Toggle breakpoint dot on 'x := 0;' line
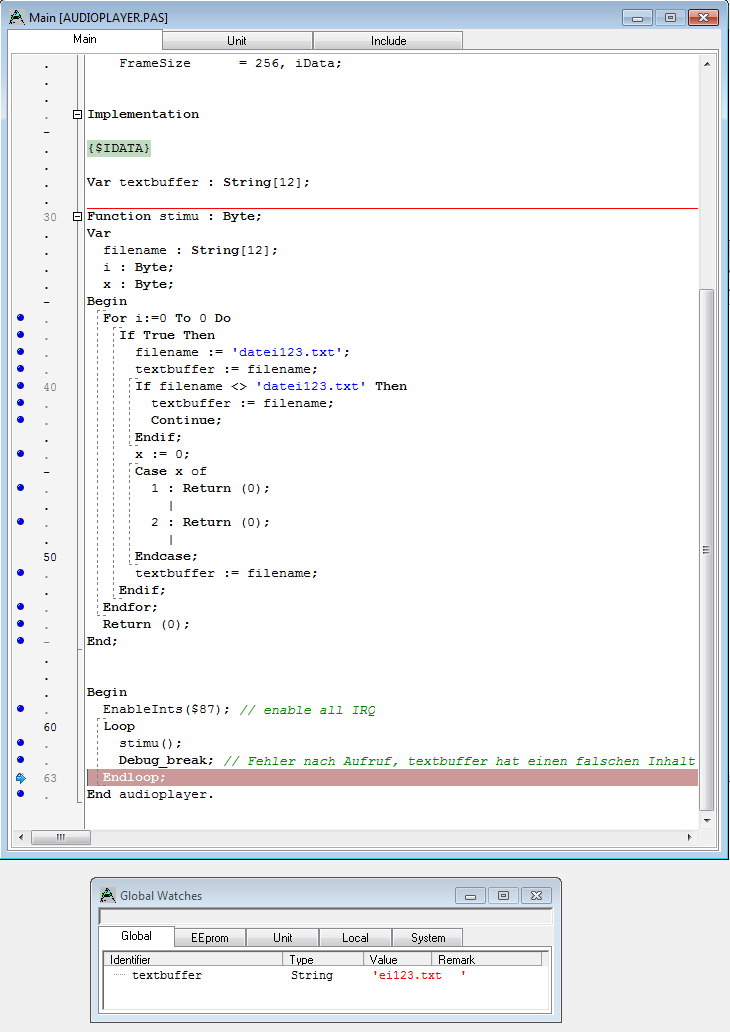730x1032 pixels. coord(20,453)
